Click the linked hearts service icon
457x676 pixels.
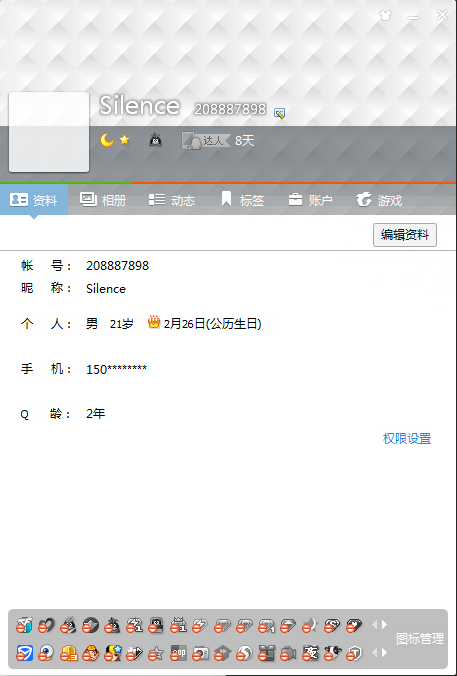click(x=46, y=625)
